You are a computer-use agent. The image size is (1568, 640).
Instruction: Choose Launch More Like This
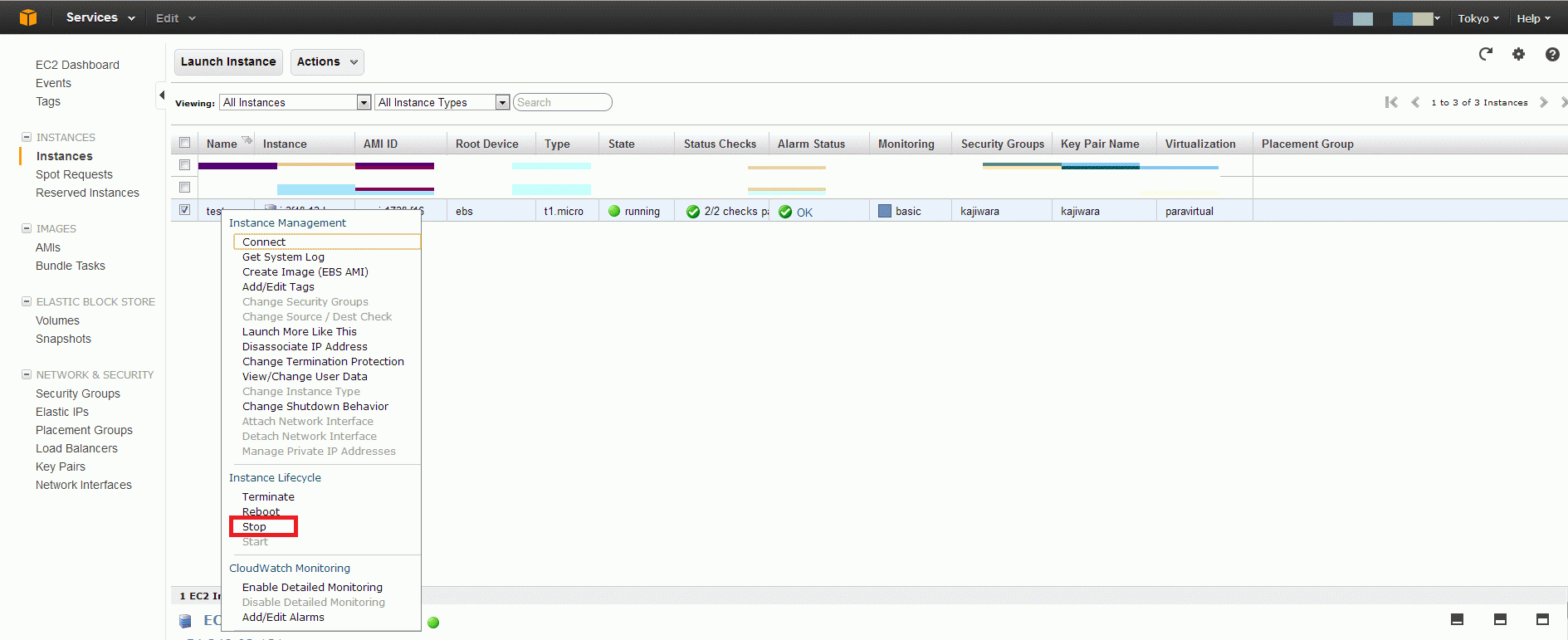(300, 332)
